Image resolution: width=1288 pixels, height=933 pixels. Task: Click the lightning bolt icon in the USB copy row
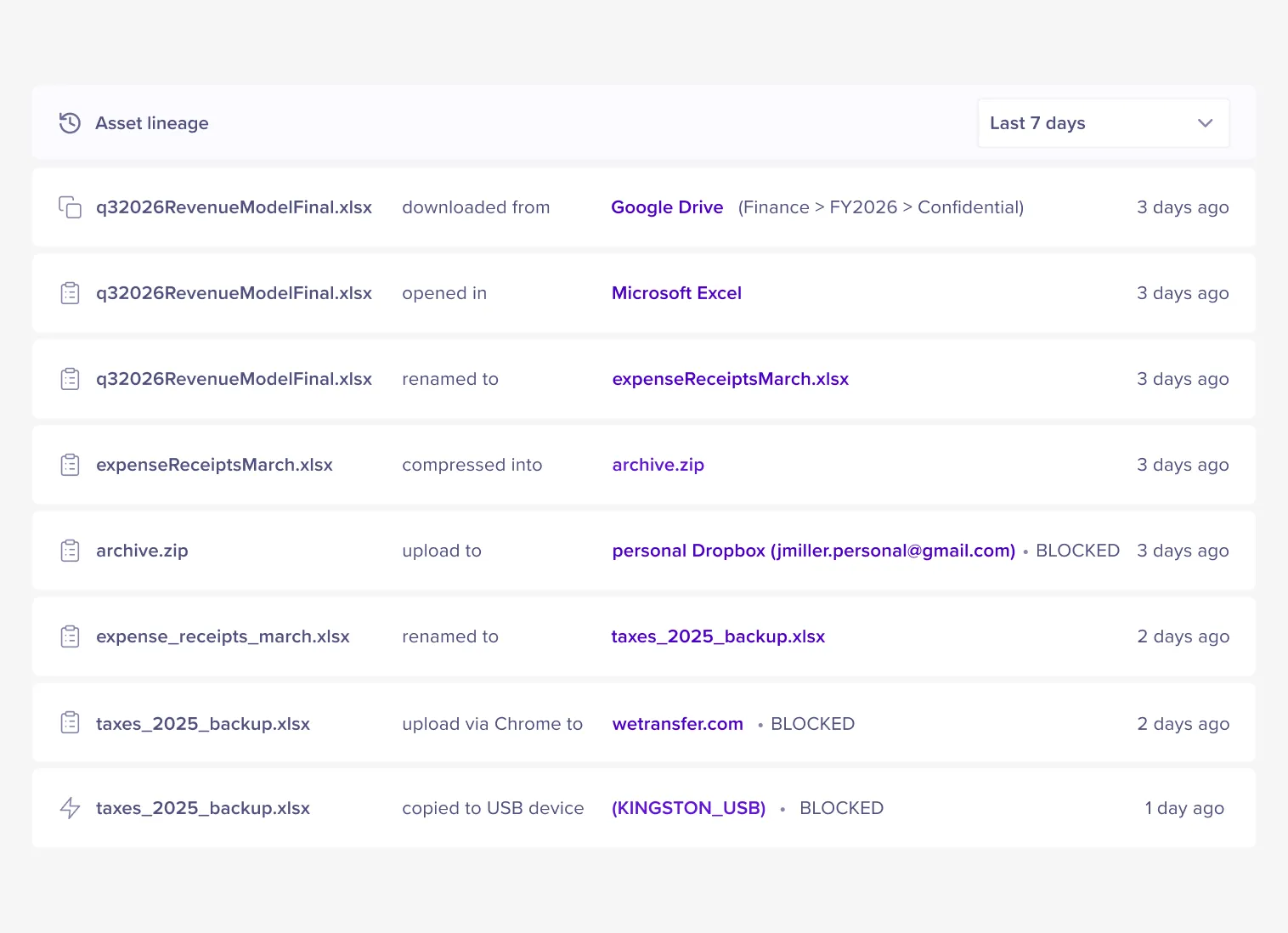pos(71,808)
